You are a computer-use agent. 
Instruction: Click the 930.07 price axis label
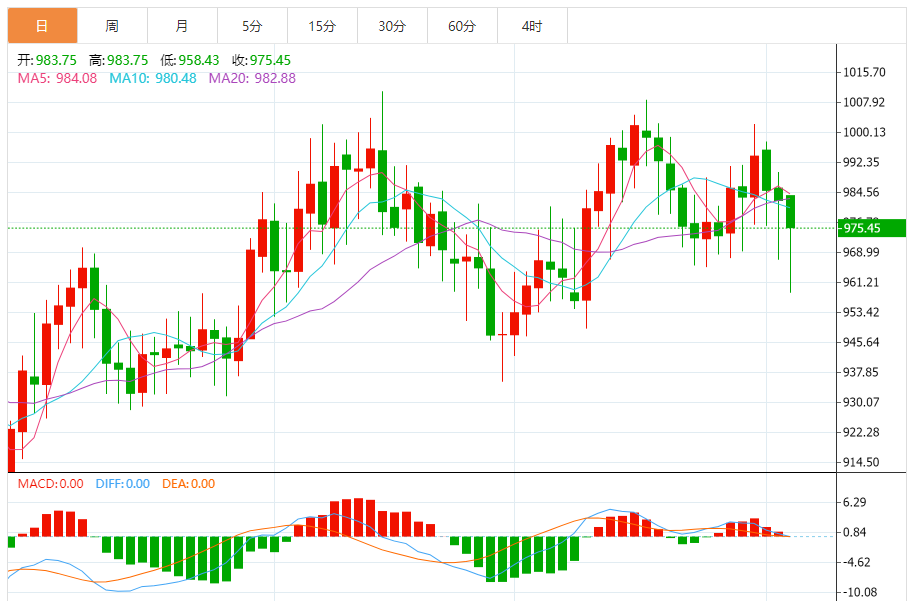pos(861,402)
